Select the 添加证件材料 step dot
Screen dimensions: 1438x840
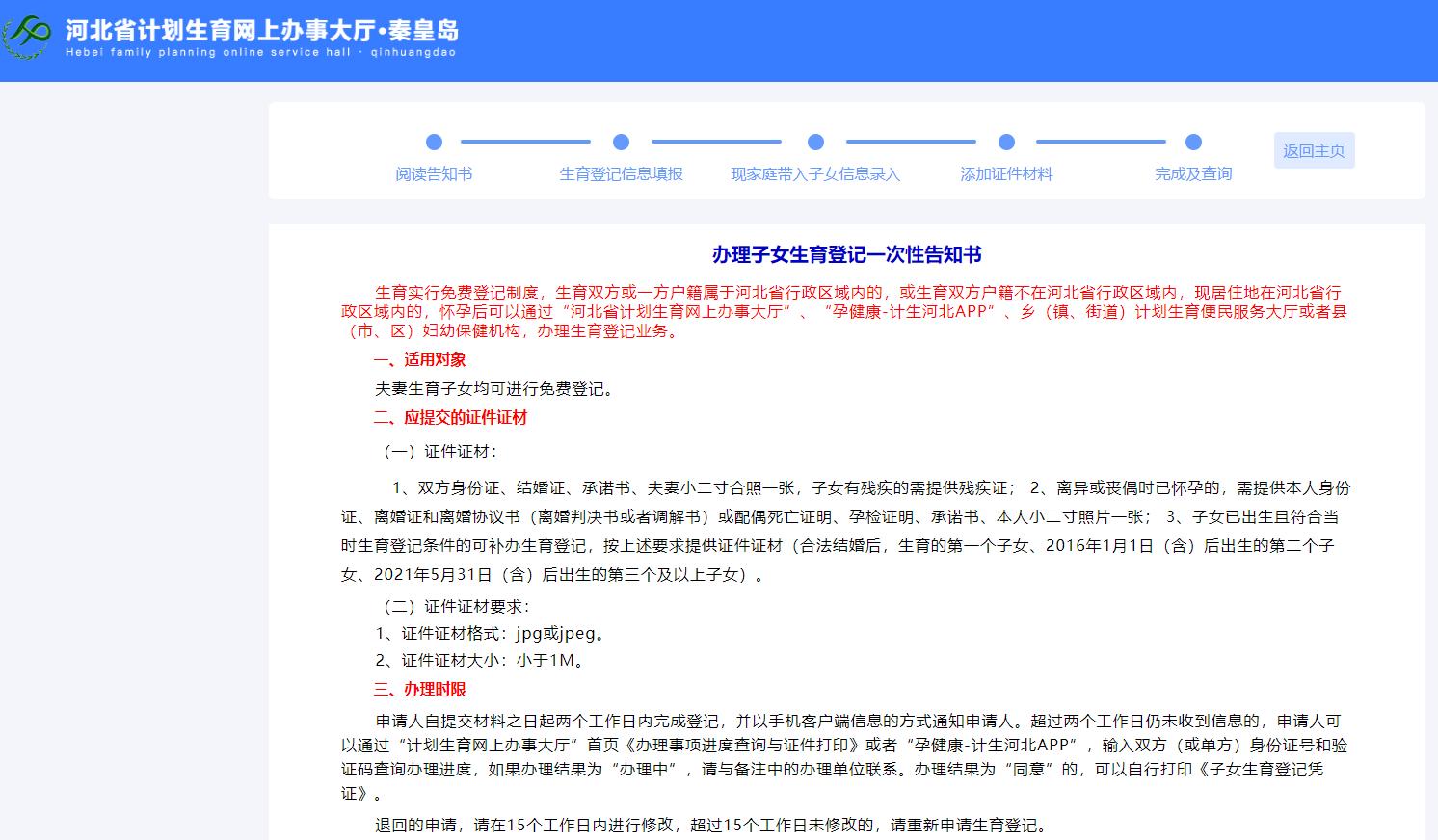[x=1006, y=142]
